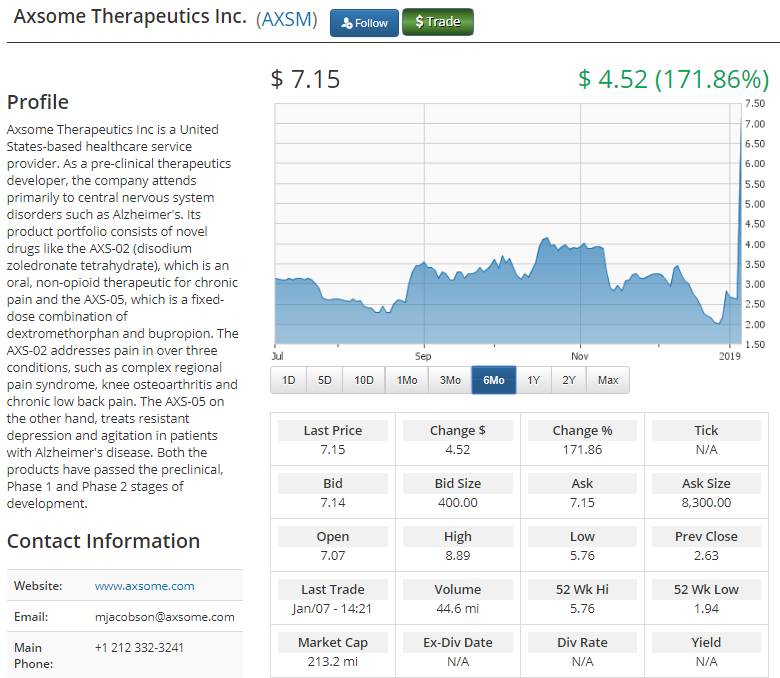The height and width of the screenshot is (678, 780).
Task: Click the Div Rate header
Action: pyautogui.click(x=583, y=642)
